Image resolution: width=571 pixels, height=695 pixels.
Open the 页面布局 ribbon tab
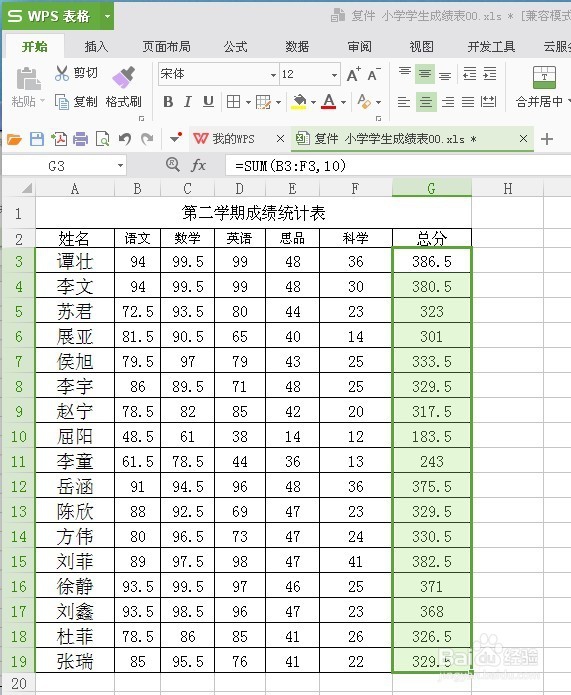(166, 47)
